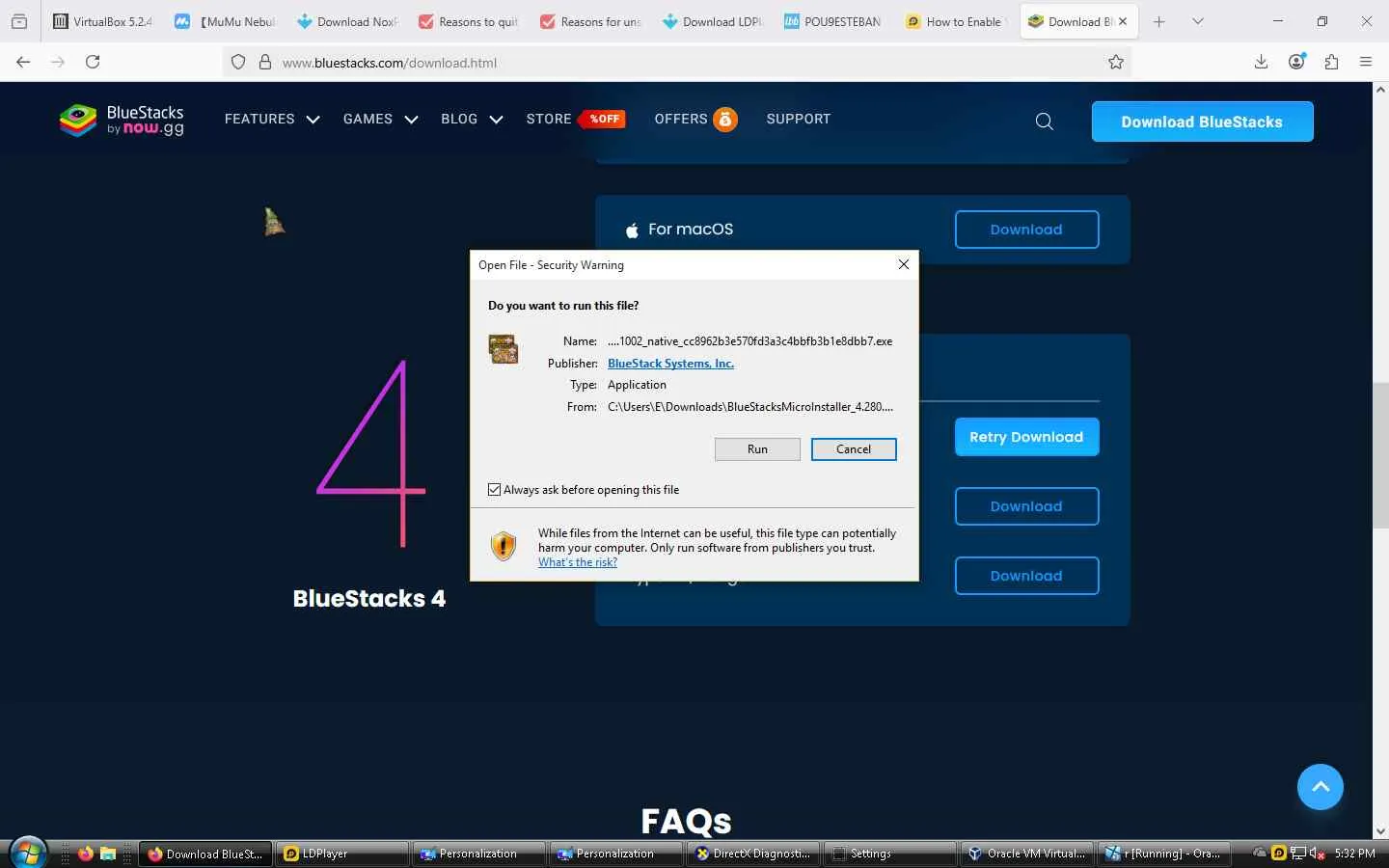
Task: Open the folder shortcut in quick launch
Action: [108, 854]
